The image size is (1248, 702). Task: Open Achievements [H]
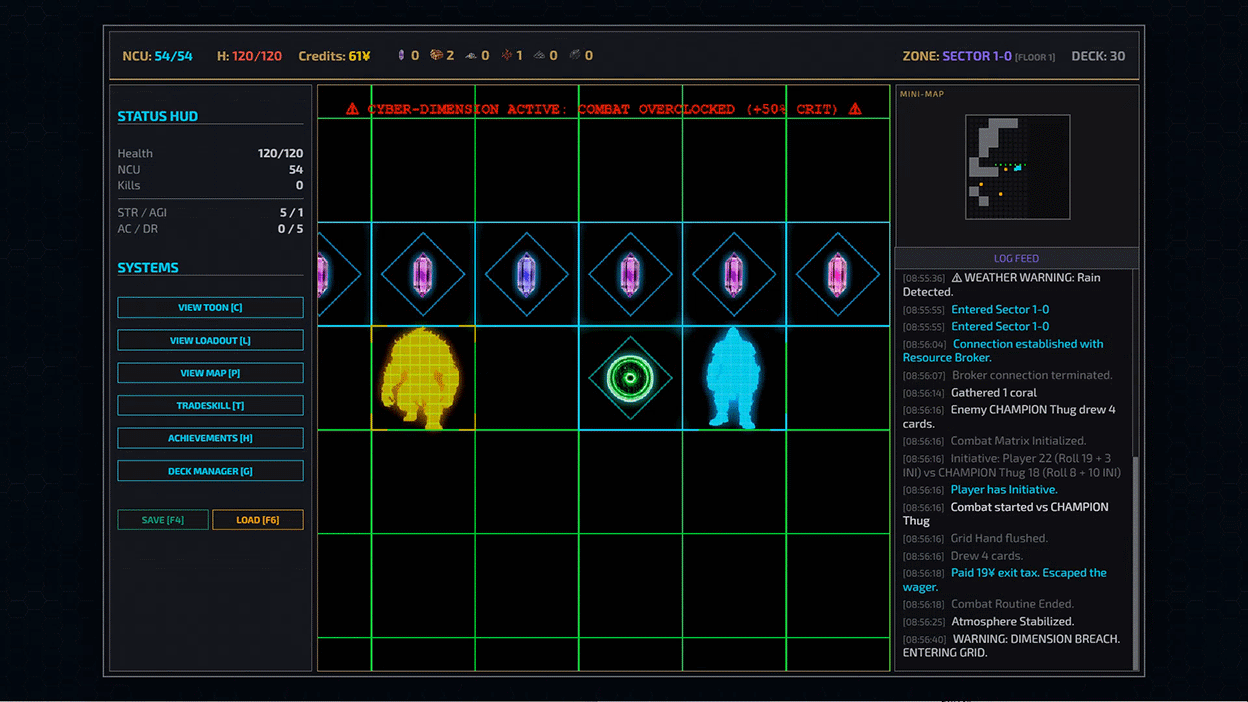tap(210, 438)
